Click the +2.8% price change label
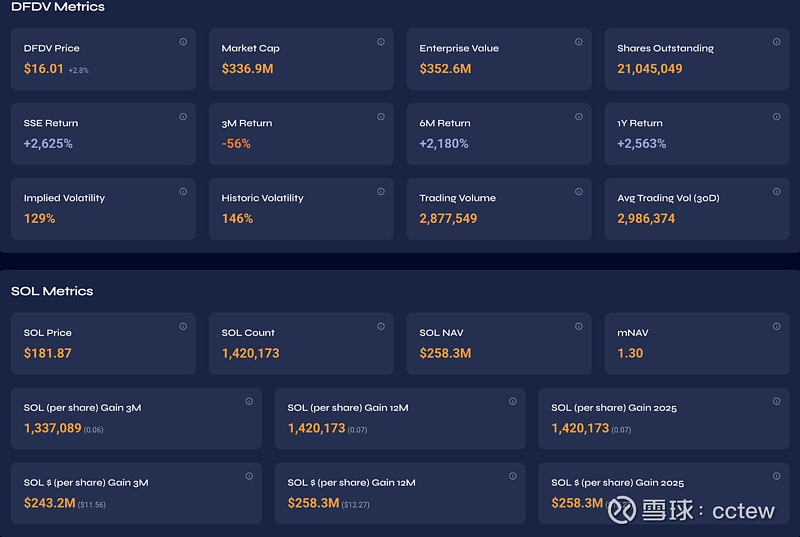Screen dimensions: 800x537 (x=79, y=70)
